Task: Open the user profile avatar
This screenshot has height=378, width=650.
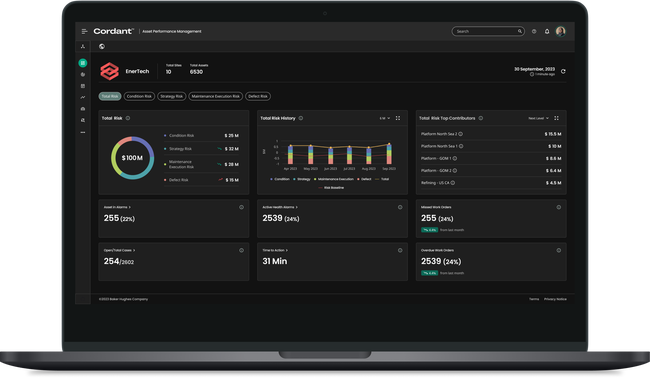Action: pos(560,31)
